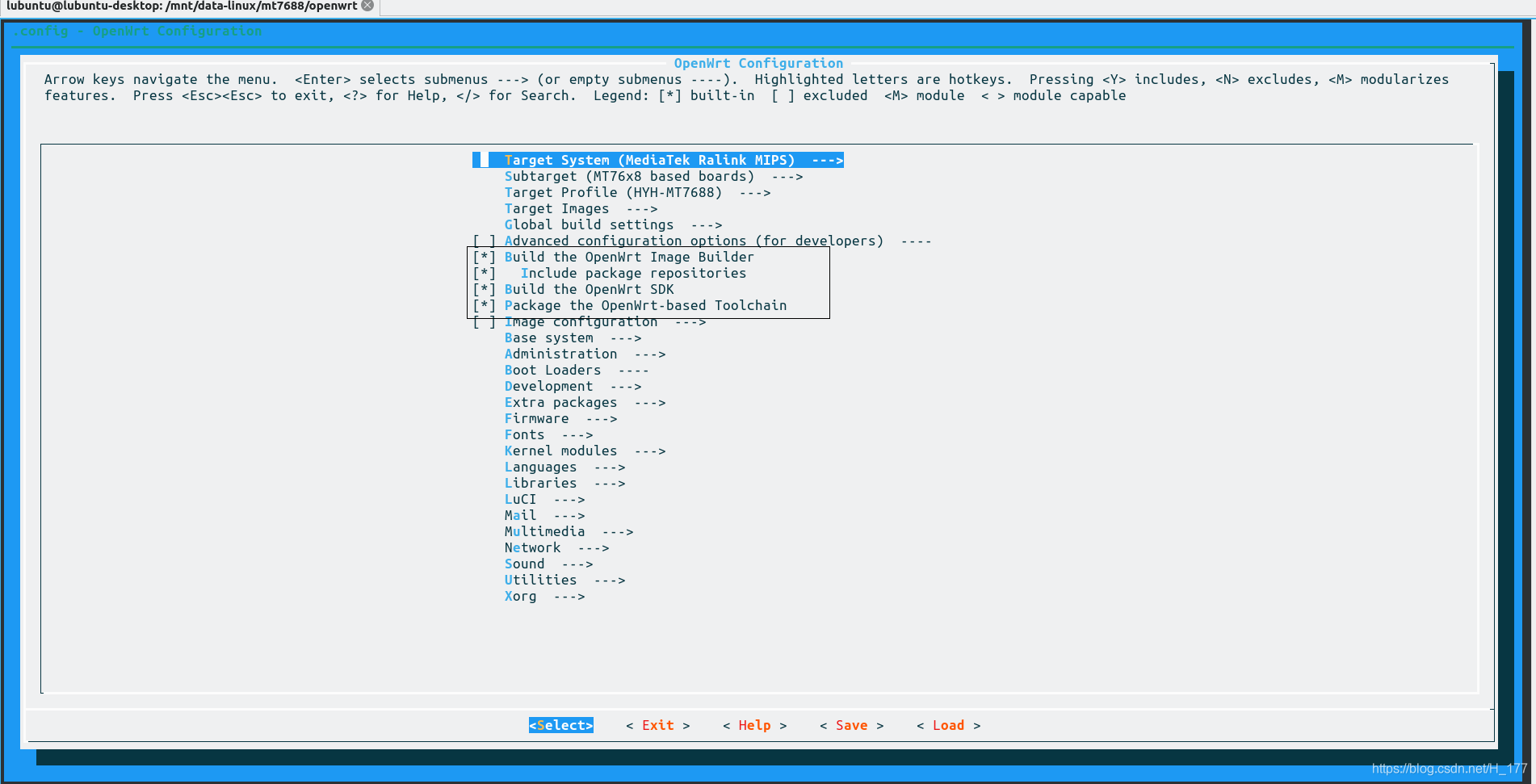Open Global build settings submenu
Viewport: 1536px width, 784px height.
pos(614,224)
